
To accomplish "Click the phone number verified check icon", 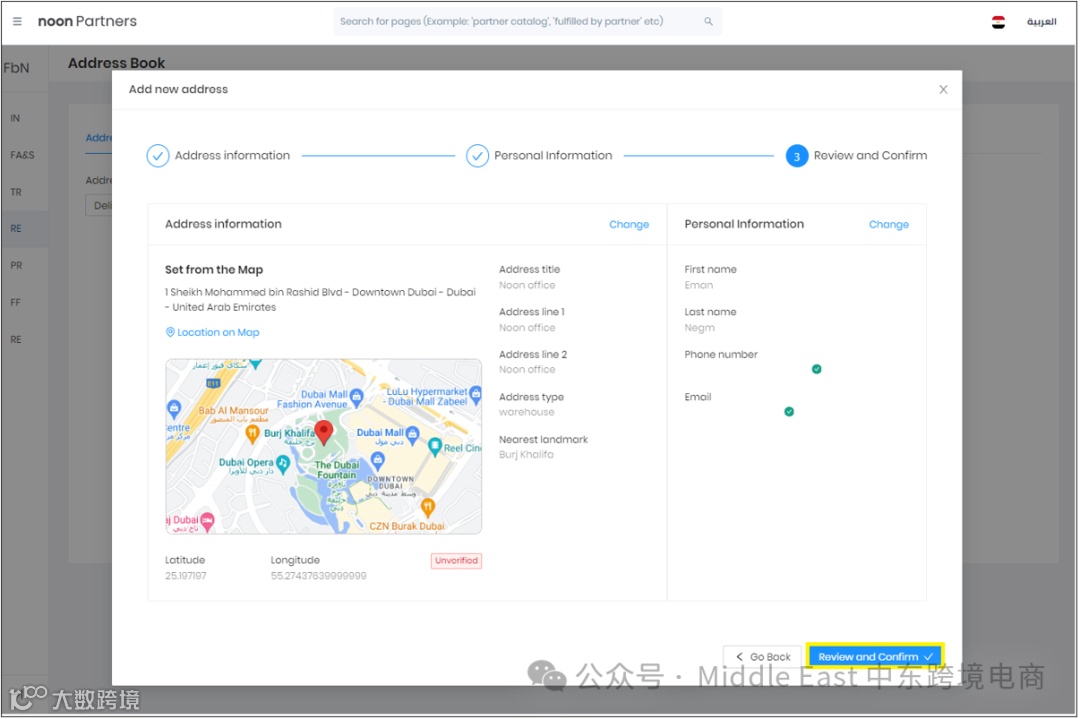I will click(816, 369).
